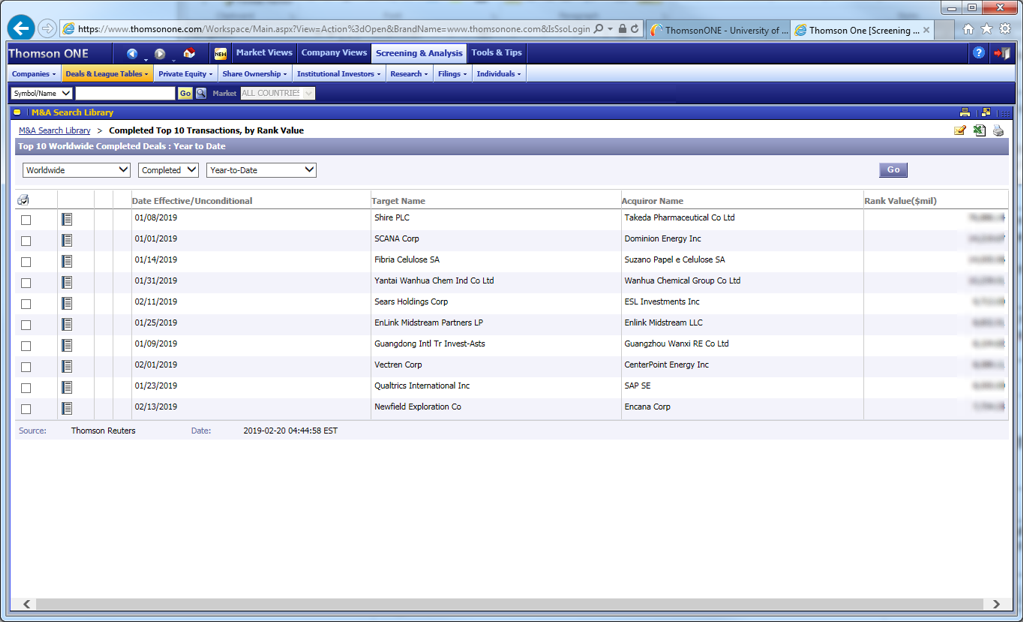Open the Completed status dropdown
Screen dimensions: 1023x622
168,170
